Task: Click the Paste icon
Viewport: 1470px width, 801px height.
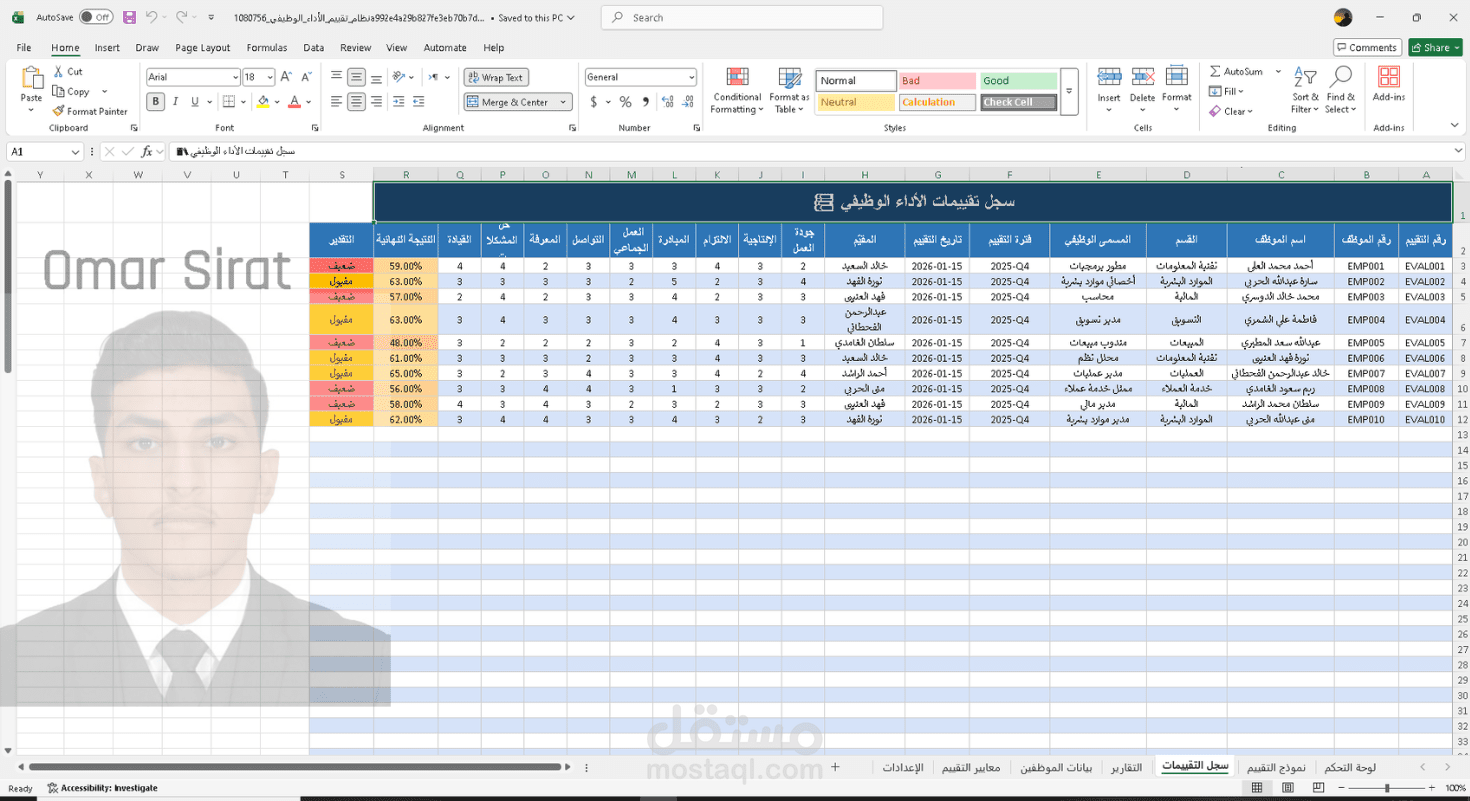Action: tap(32, 79)
